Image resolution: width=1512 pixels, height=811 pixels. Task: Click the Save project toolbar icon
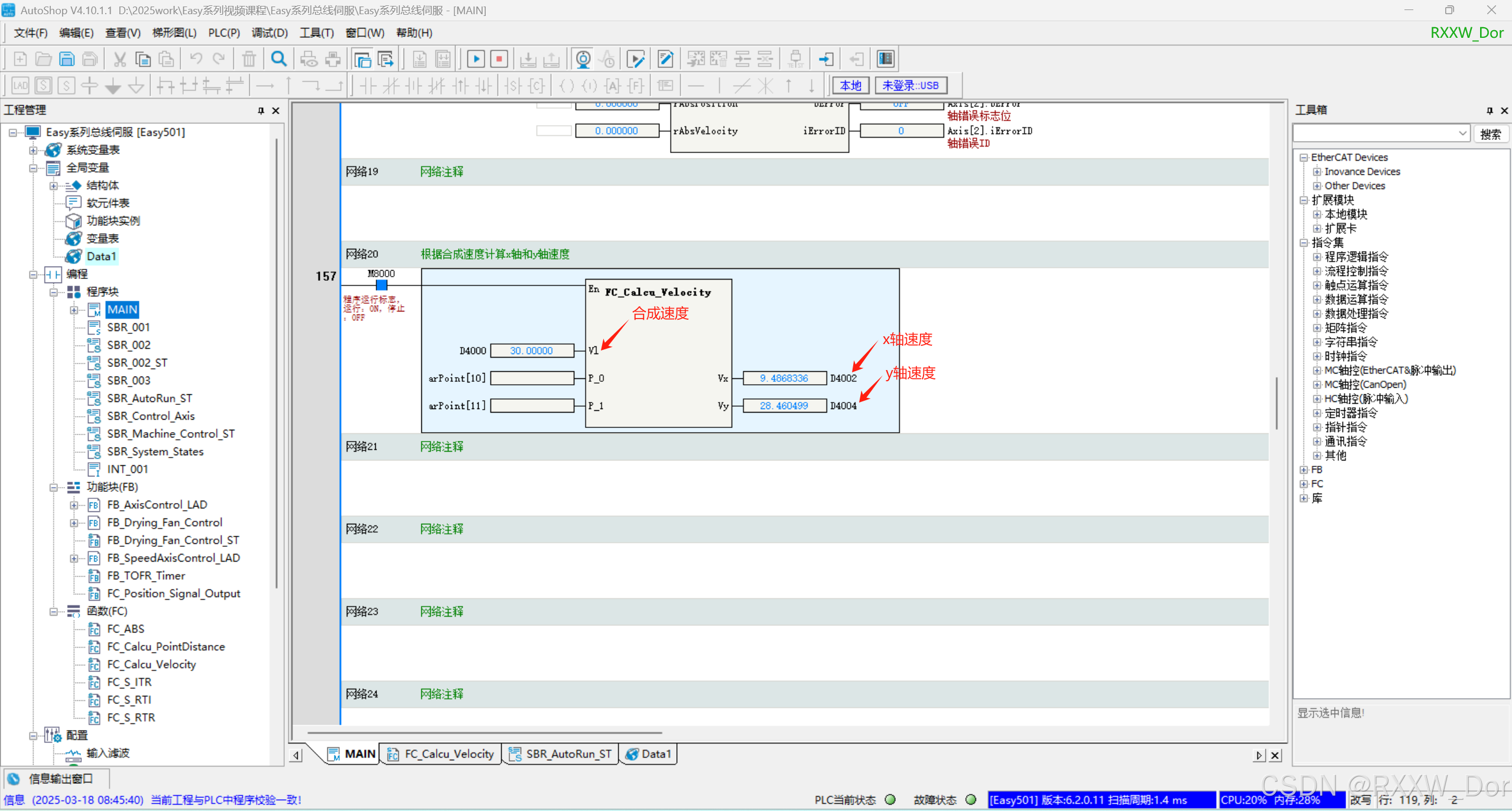(67, 59)
